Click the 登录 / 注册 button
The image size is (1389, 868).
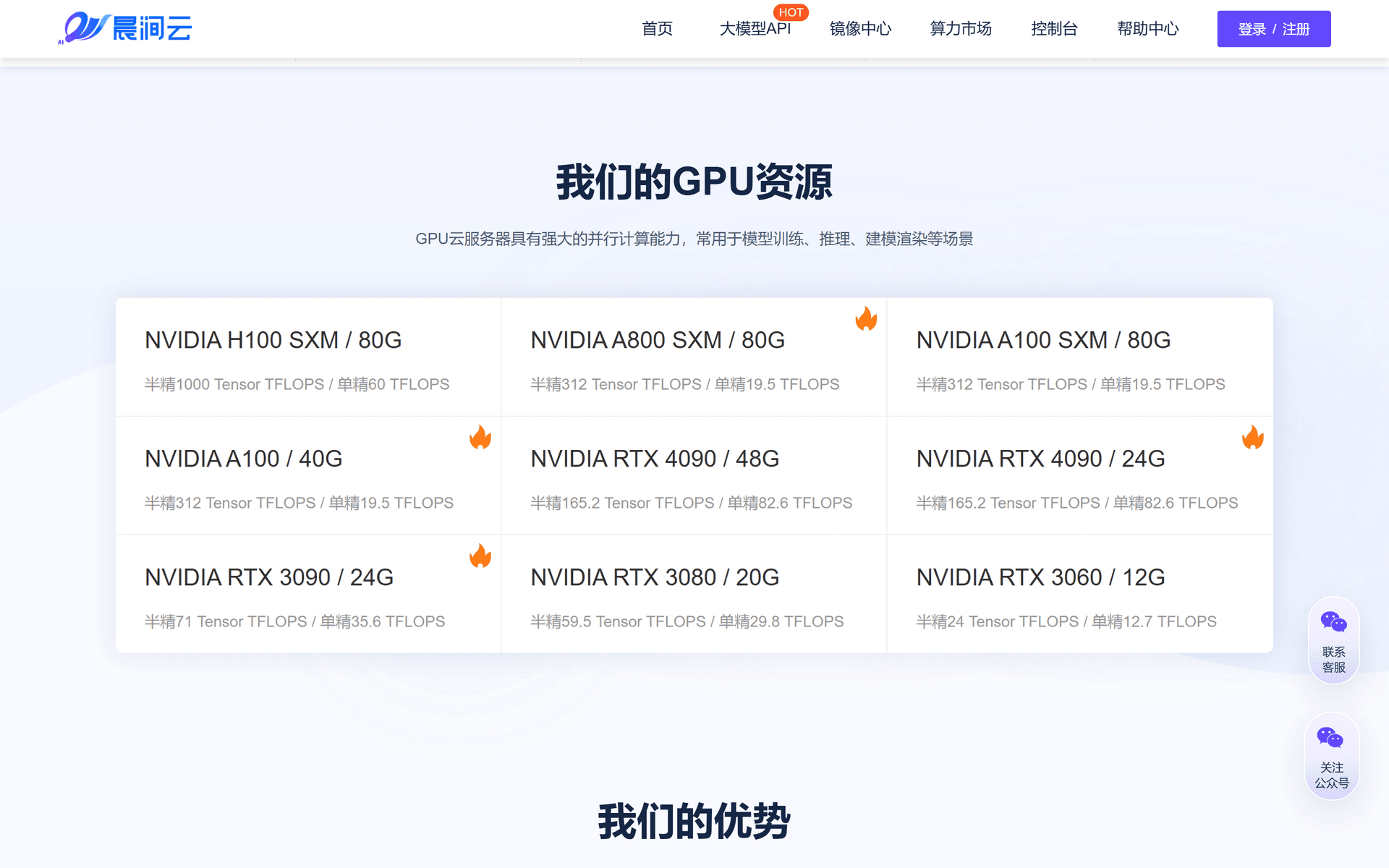coord(1274,29)
